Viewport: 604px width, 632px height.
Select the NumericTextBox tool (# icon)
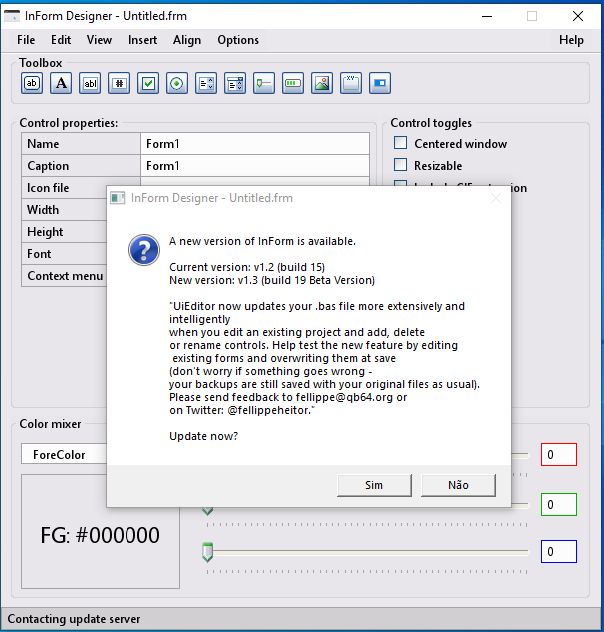pos(119,83)
